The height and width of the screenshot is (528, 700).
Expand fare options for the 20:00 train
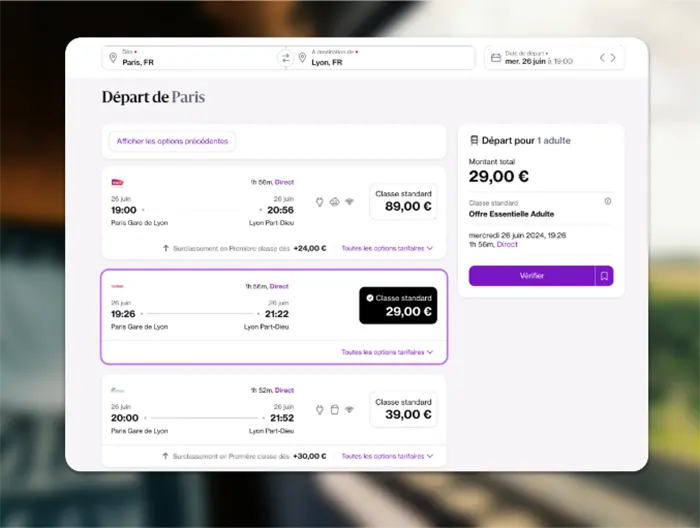tap(387, 456)
